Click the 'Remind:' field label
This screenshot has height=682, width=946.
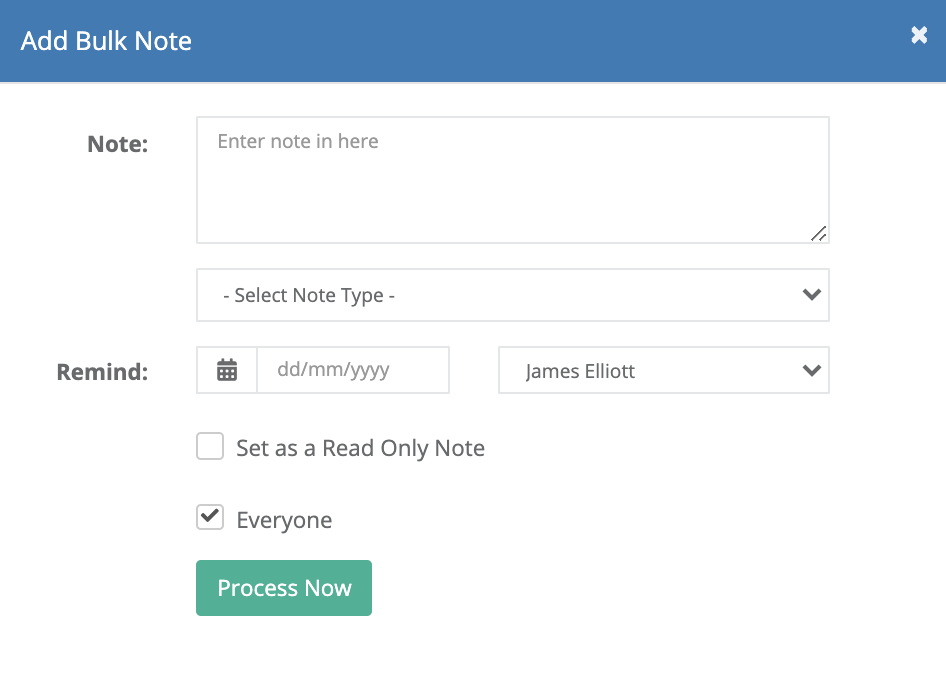tap(103, 372)
